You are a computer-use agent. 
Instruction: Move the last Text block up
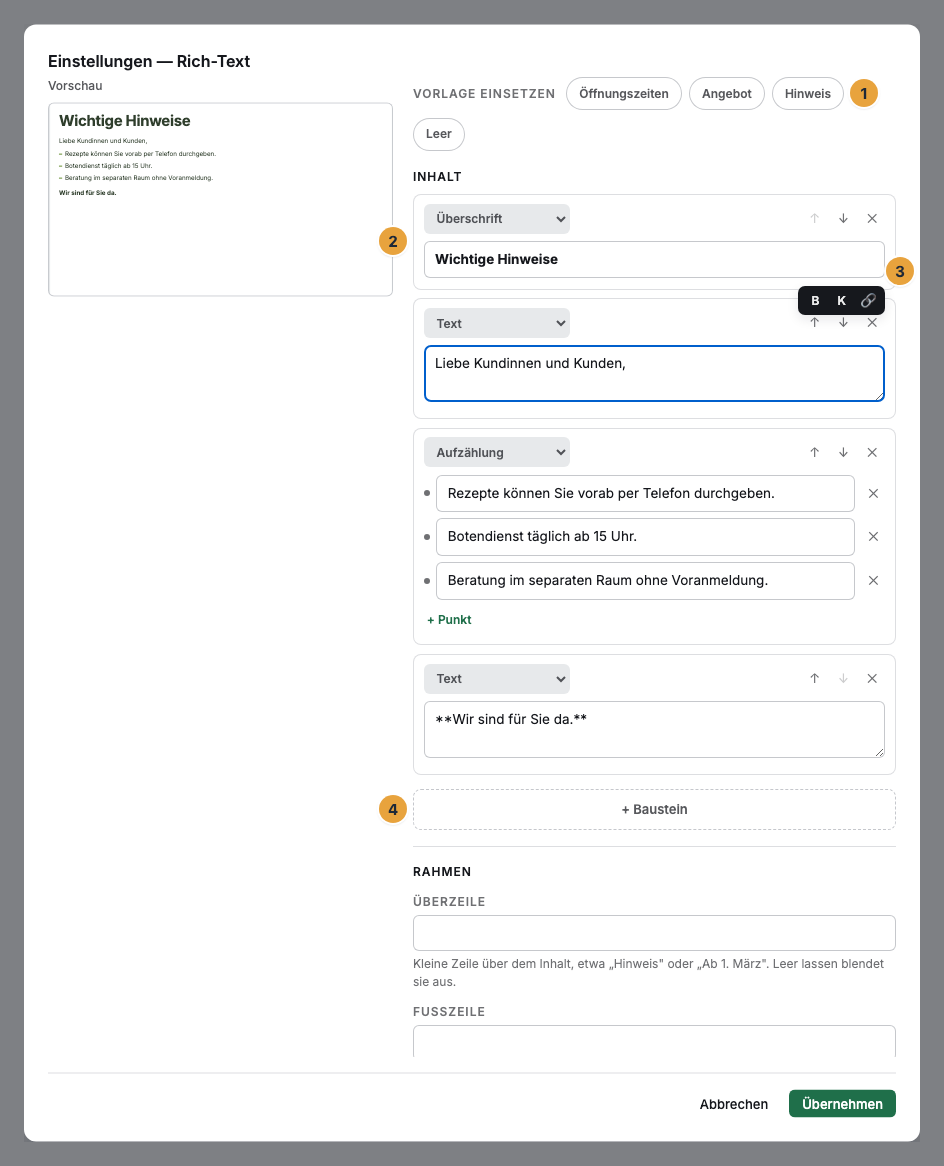pos(815,678)
